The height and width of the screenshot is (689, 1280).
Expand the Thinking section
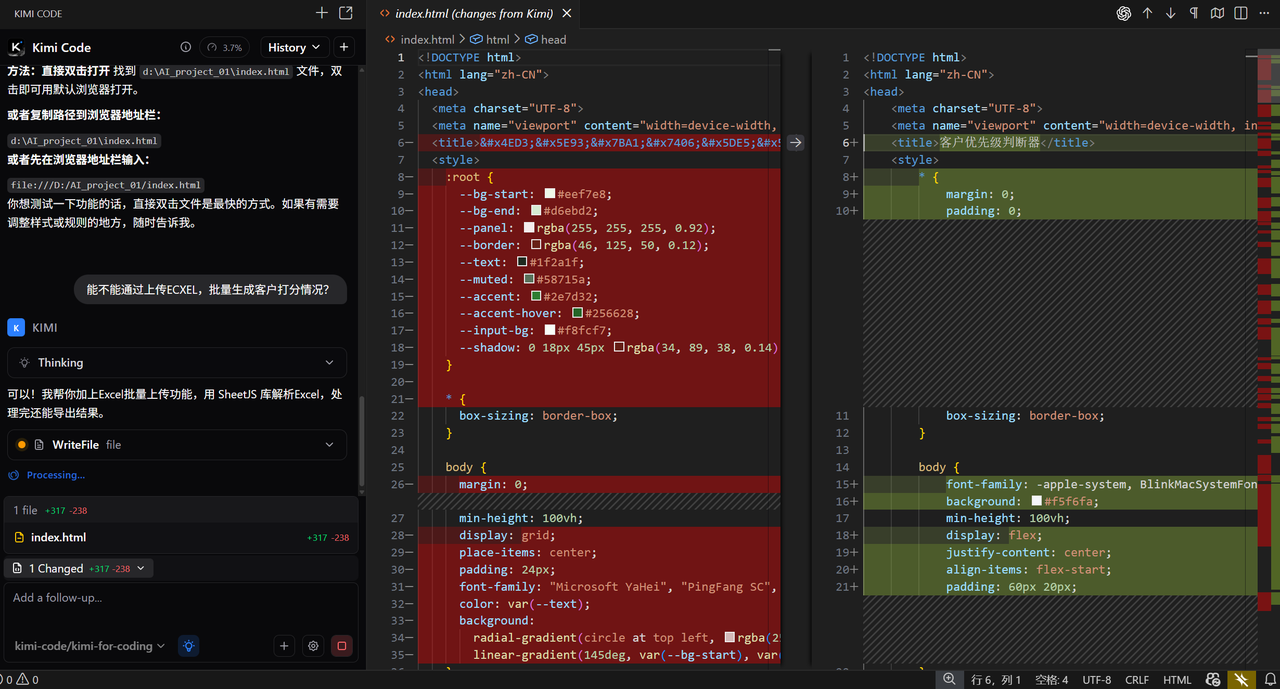tap(177, 363)
